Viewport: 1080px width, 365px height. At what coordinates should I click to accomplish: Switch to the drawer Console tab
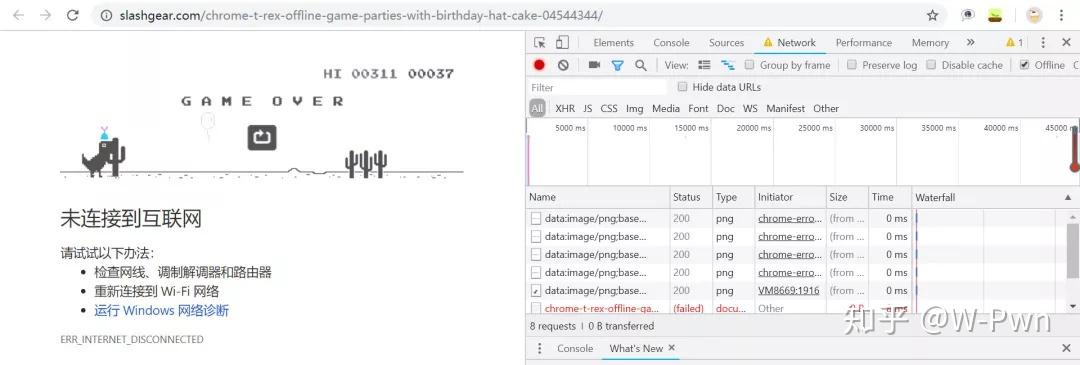(575, 348)
